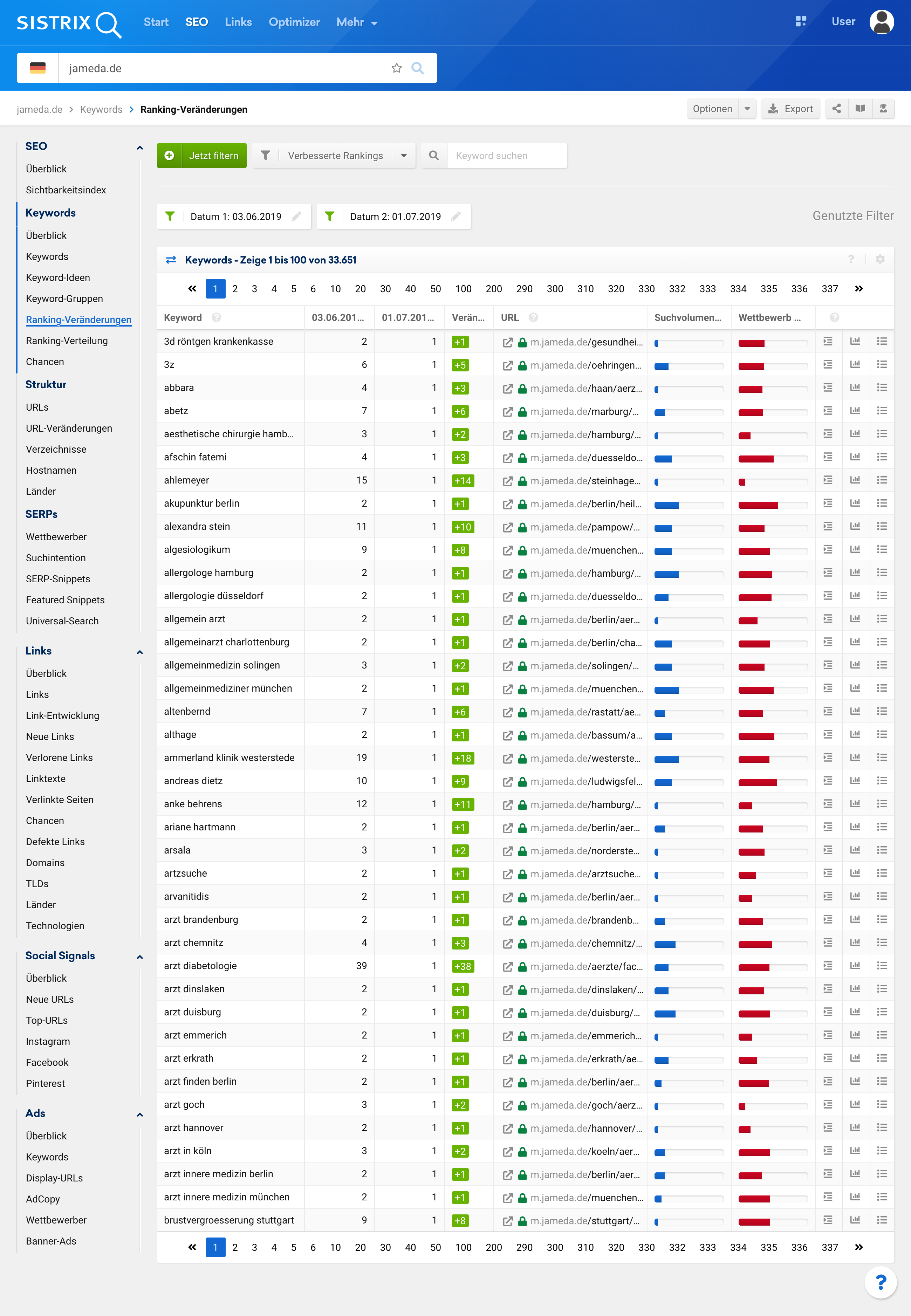Expand the Verbesserte Rankings dropdown
Image resolution: width=911 pixels, height=1316 pixels.
point(404,156)
